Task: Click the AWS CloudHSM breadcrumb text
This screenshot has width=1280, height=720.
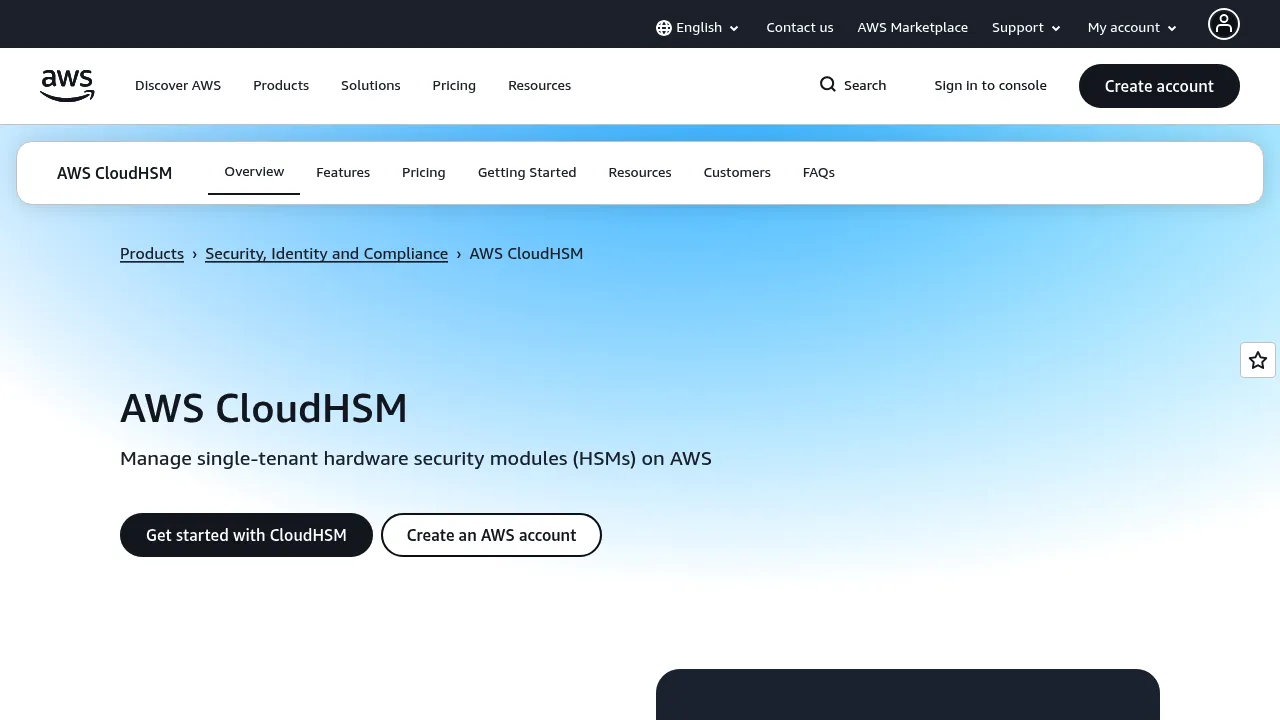Action: click(526, 254)
